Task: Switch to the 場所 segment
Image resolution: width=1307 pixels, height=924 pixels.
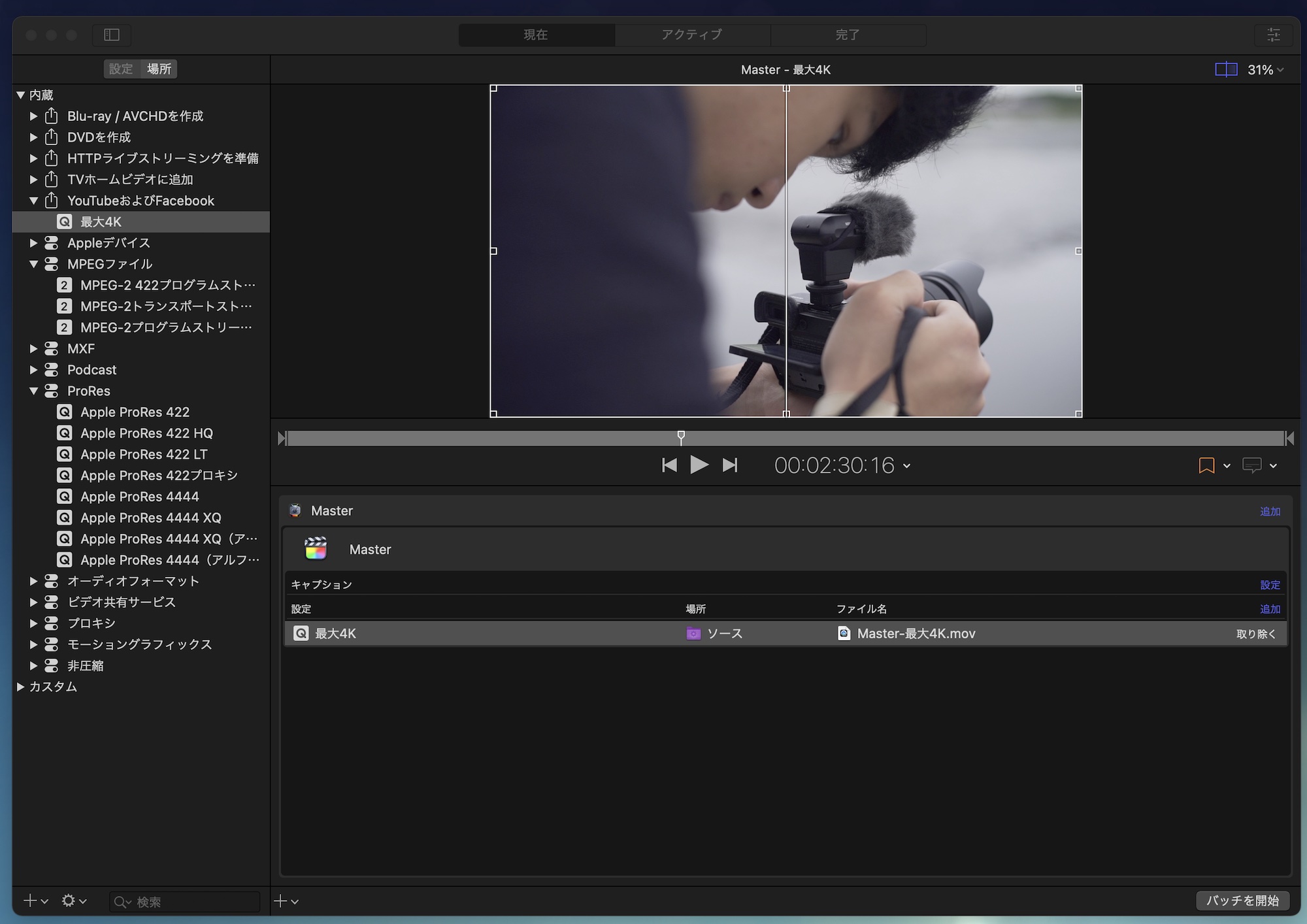Action: tap(159, 69)
